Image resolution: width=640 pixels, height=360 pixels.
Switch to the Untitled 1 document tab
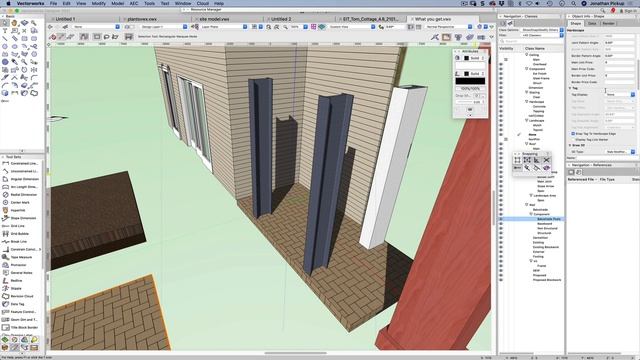coord(65,19)
